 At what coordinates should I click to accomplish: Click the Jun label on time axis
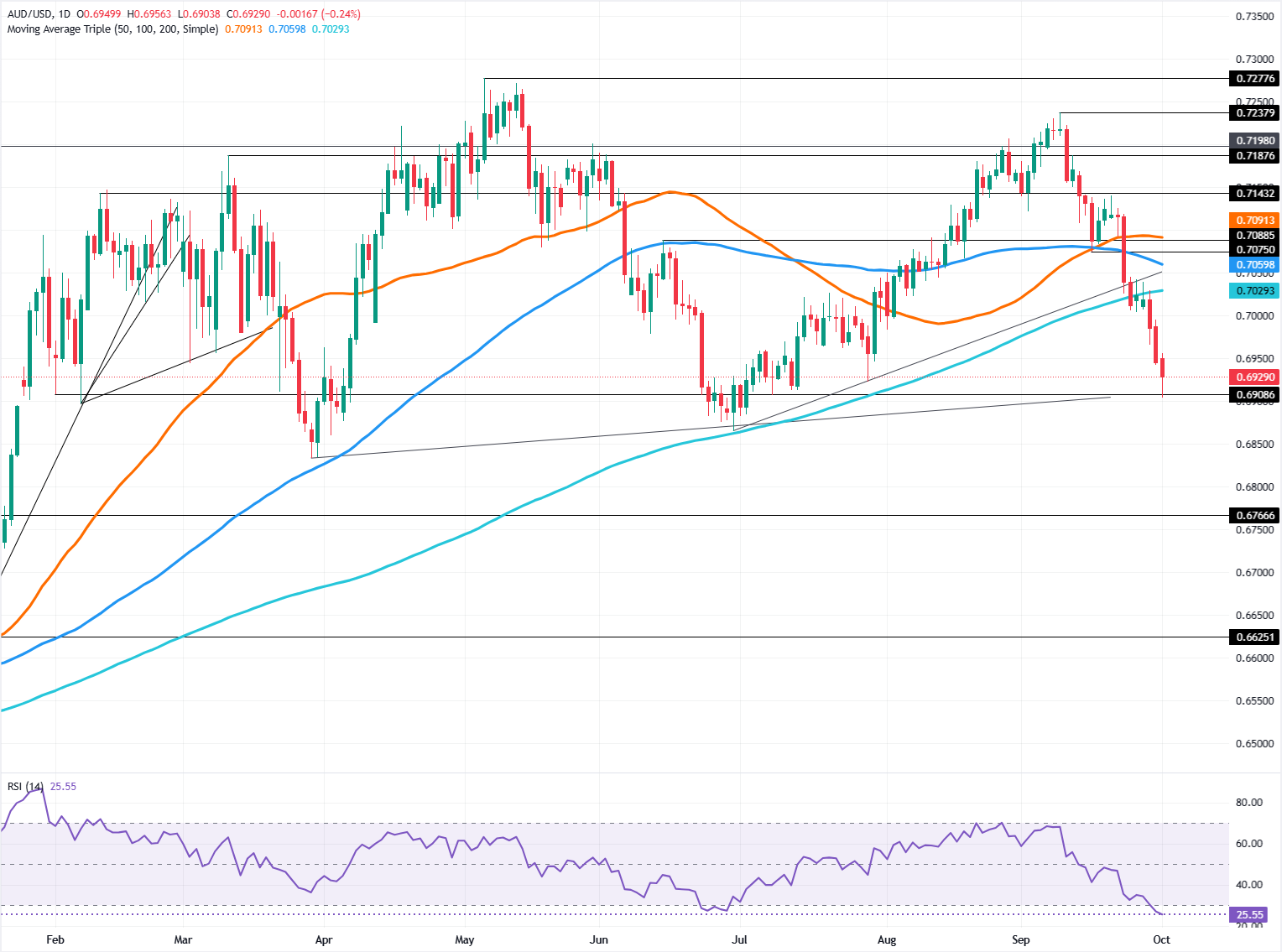click(x=598, y=939)
